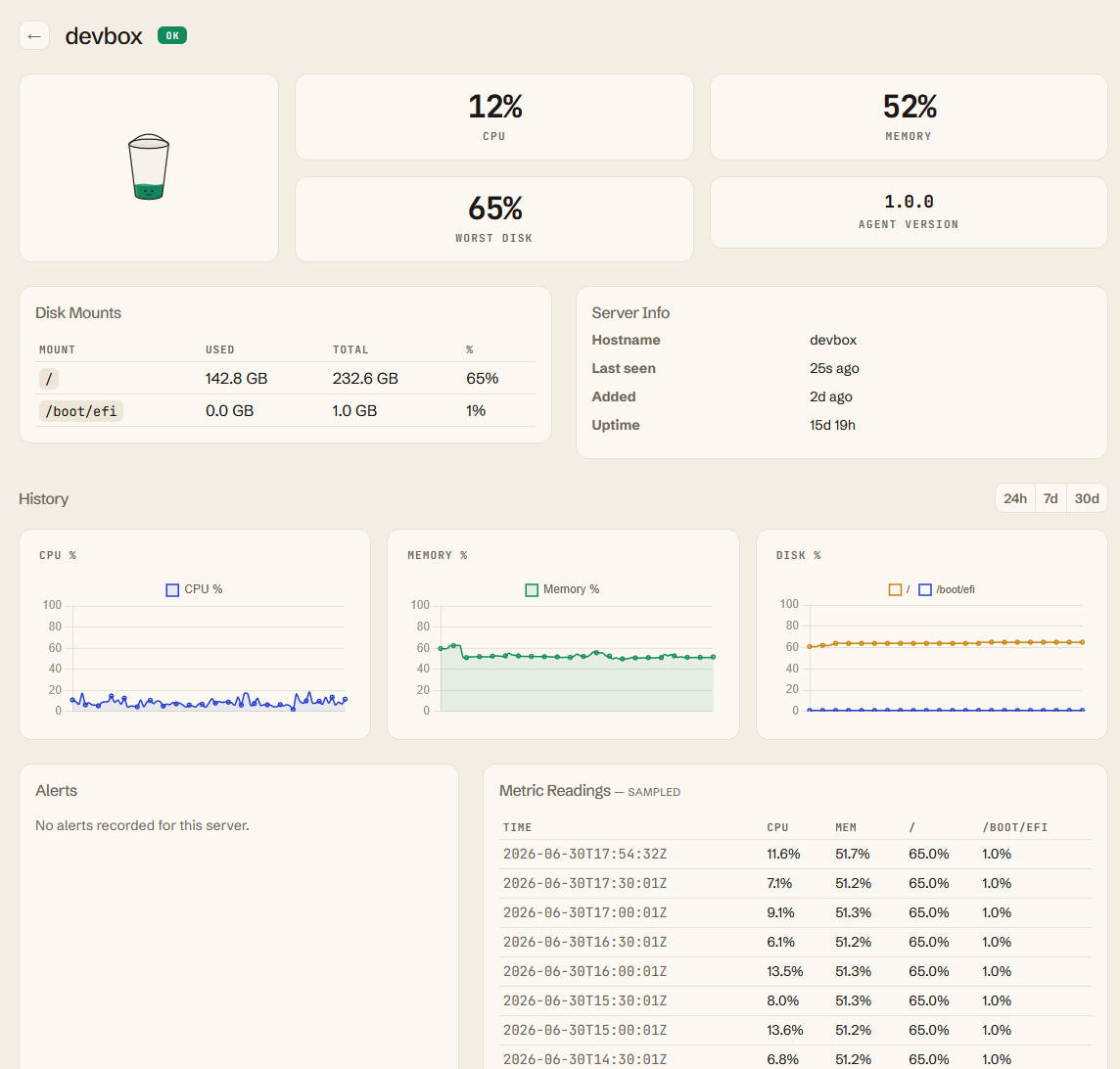
Task: Click the back arrow button
Action: click(33, 35)
